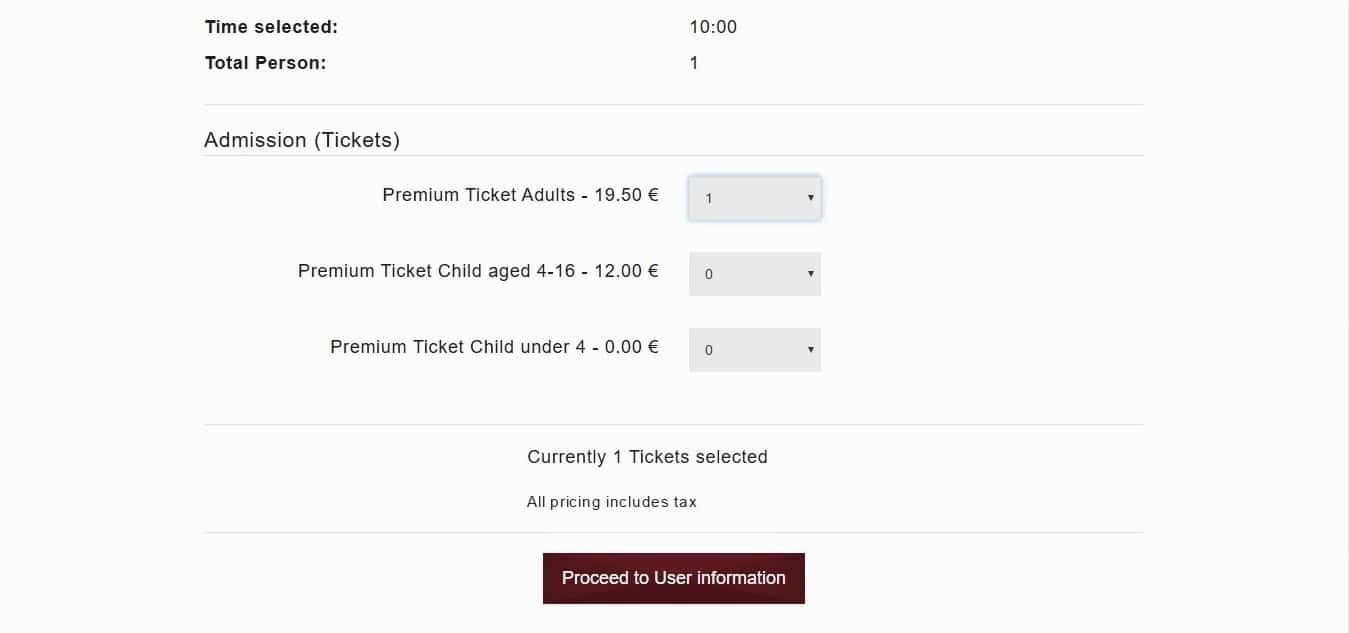1349x633 pixels.
Task: Click the 19.50 € adult price
Action: click(626, 195)
